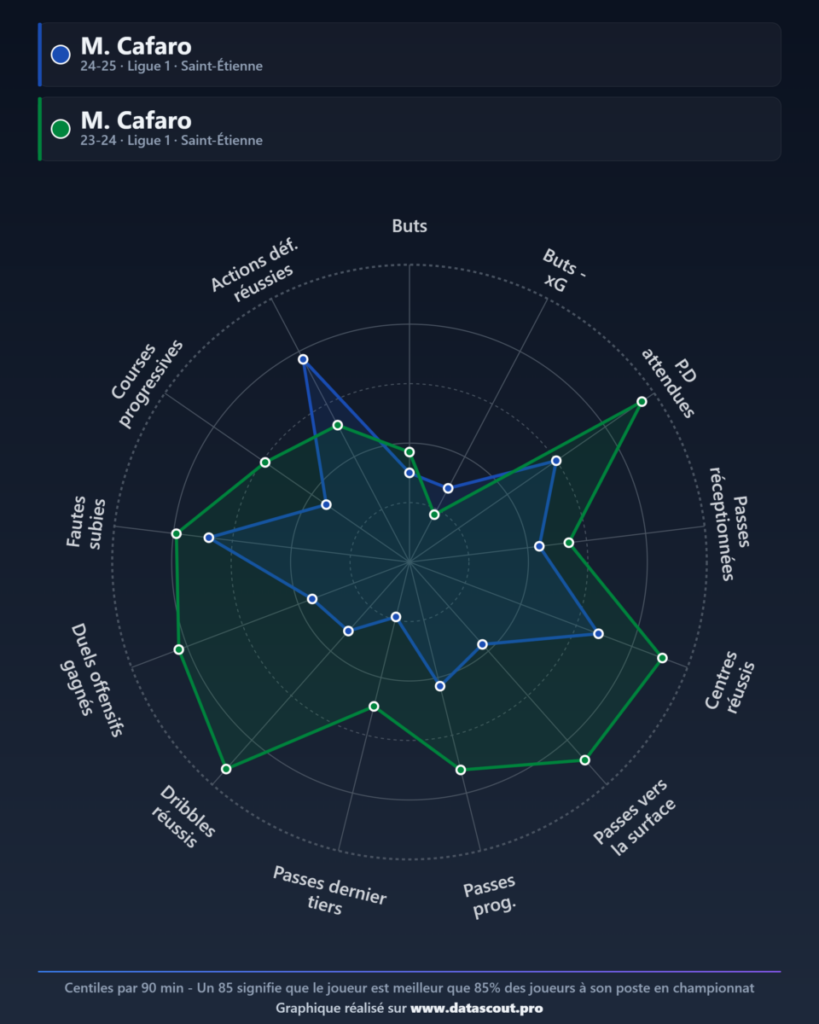Screen dimensions: 819x1024
Task: Click the green Courses progressives data point
Action: coord(265,462)
